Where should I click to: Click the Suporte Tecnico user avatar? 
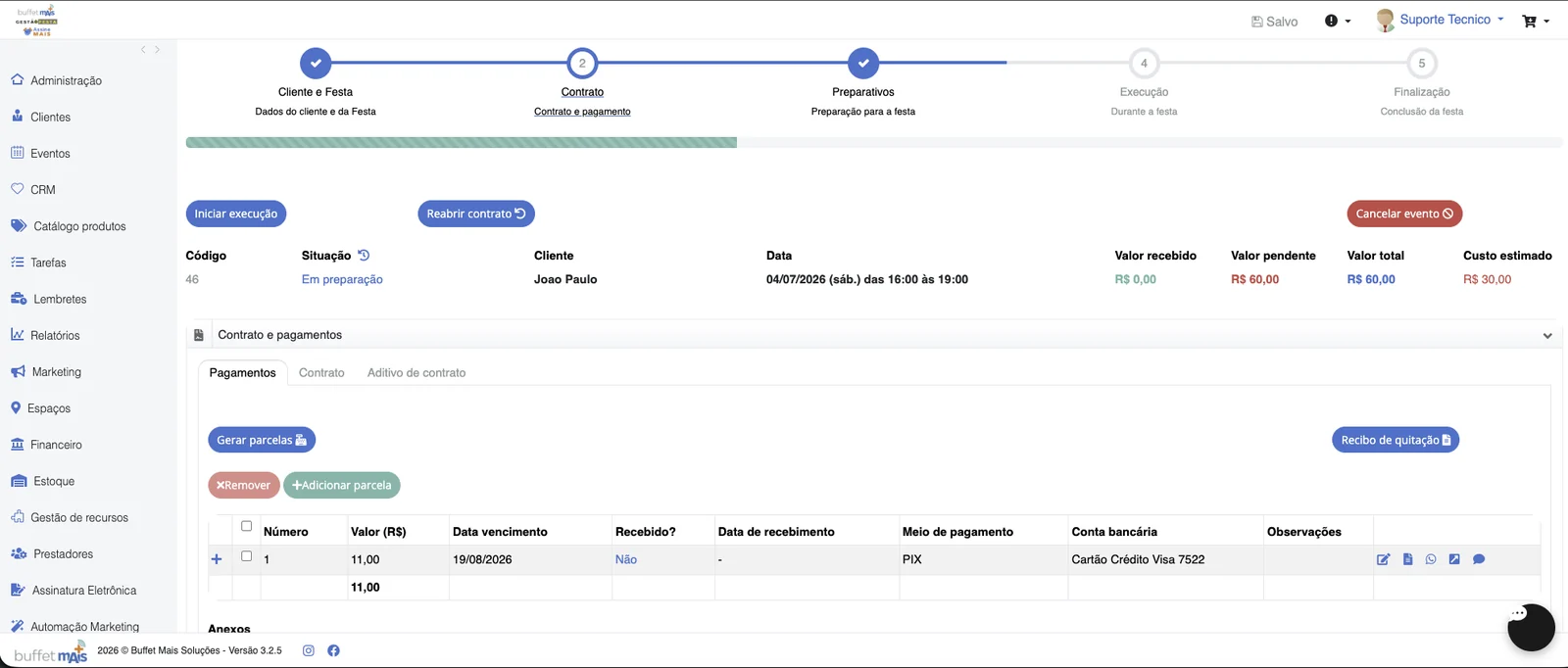[1385, 21]
